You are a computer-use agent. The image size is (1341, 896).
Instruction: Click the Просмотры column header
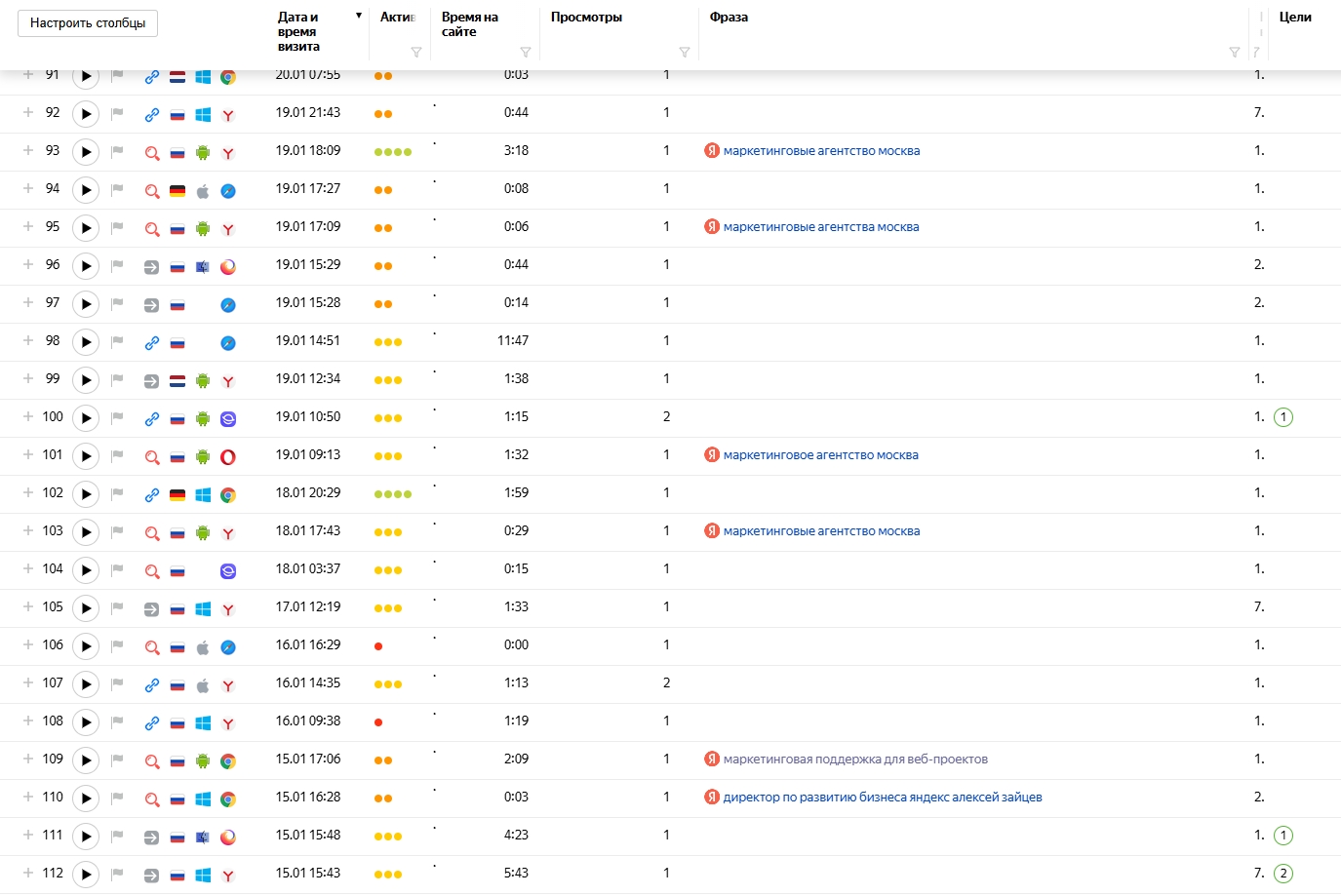coord(586,18)
